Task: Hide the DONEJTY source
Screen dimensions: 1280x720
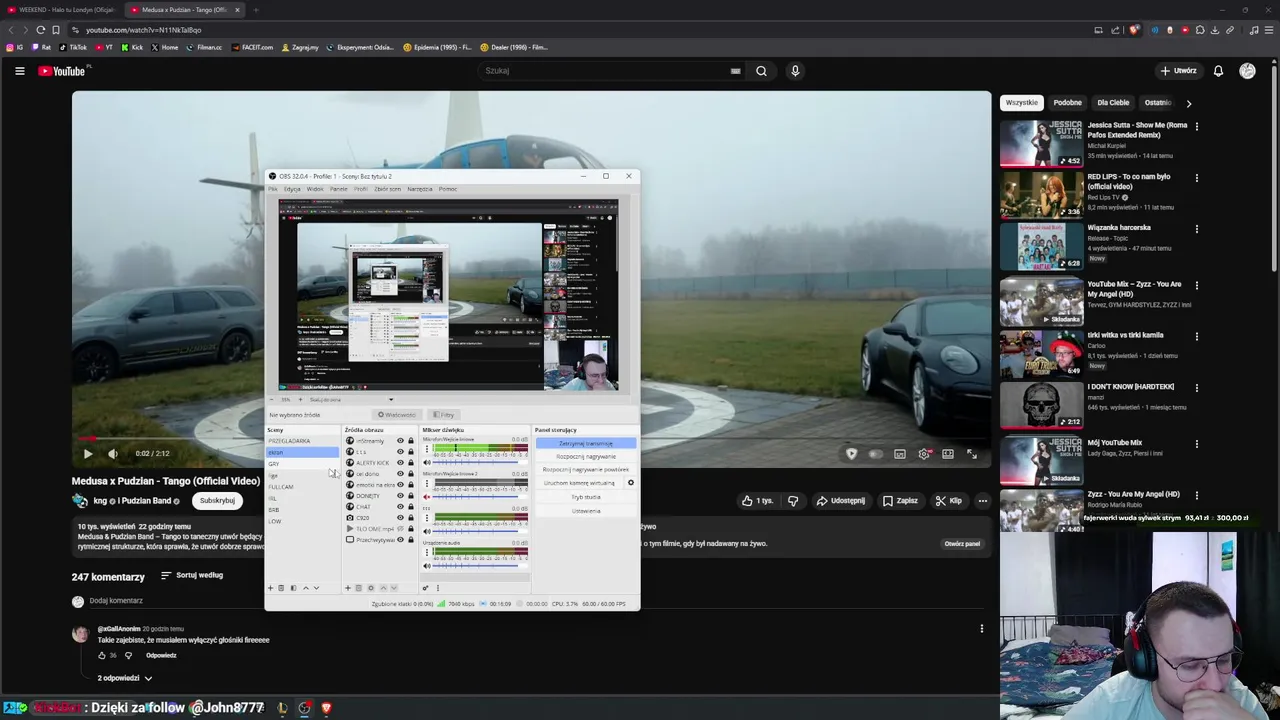Action: (x=400, y=496)
